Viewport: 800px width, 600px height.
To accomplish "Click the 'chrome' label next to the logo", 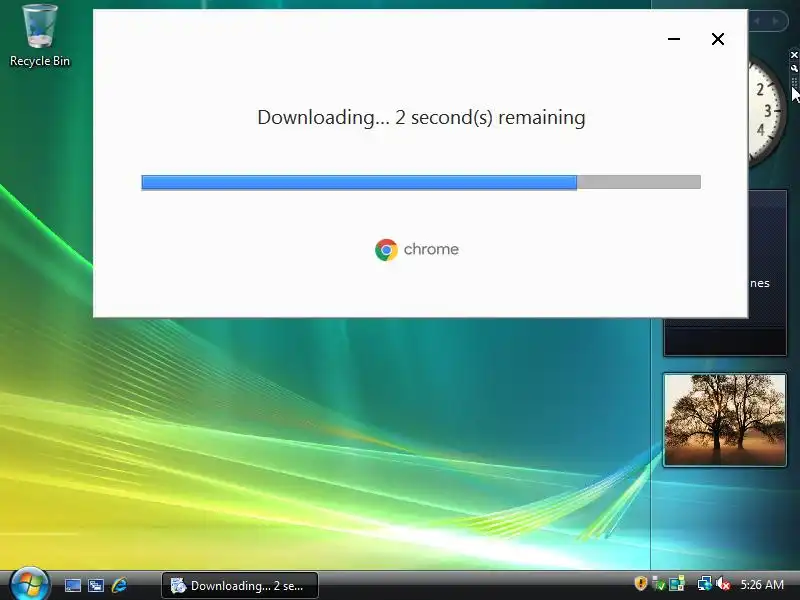I will [x=431, y=249].
